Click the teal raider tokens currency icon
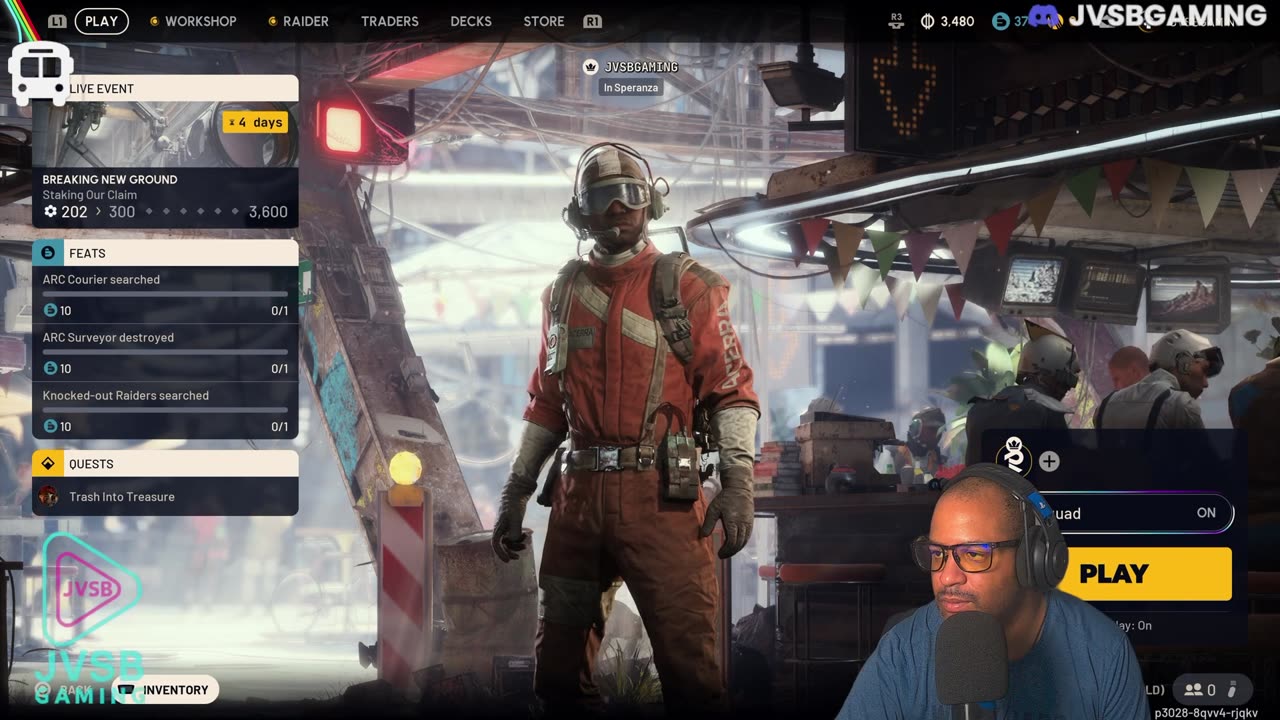 point(1000,21)
